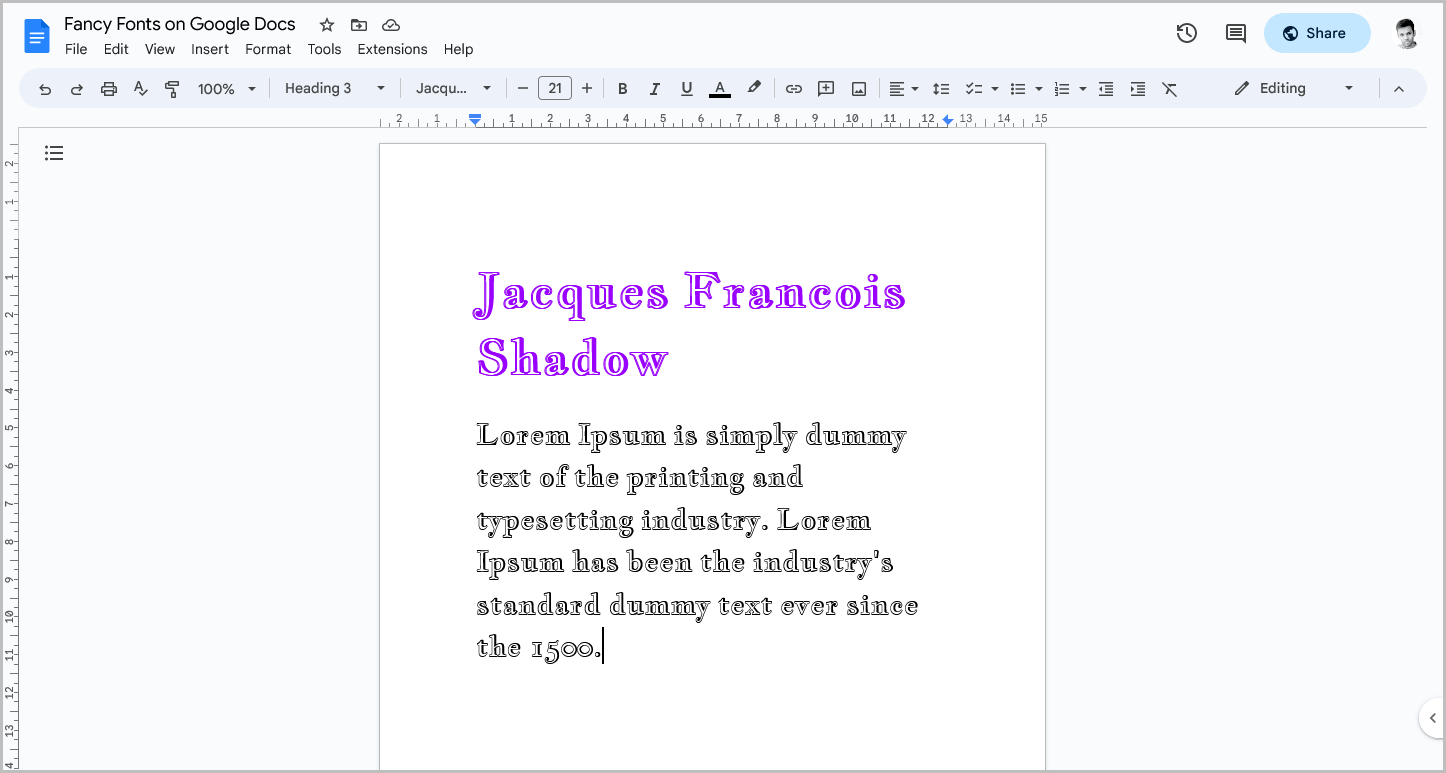Clear formatting of selected text
Image resolution: width=1446 pixels, height=773 pixels.
[1169, 88]
